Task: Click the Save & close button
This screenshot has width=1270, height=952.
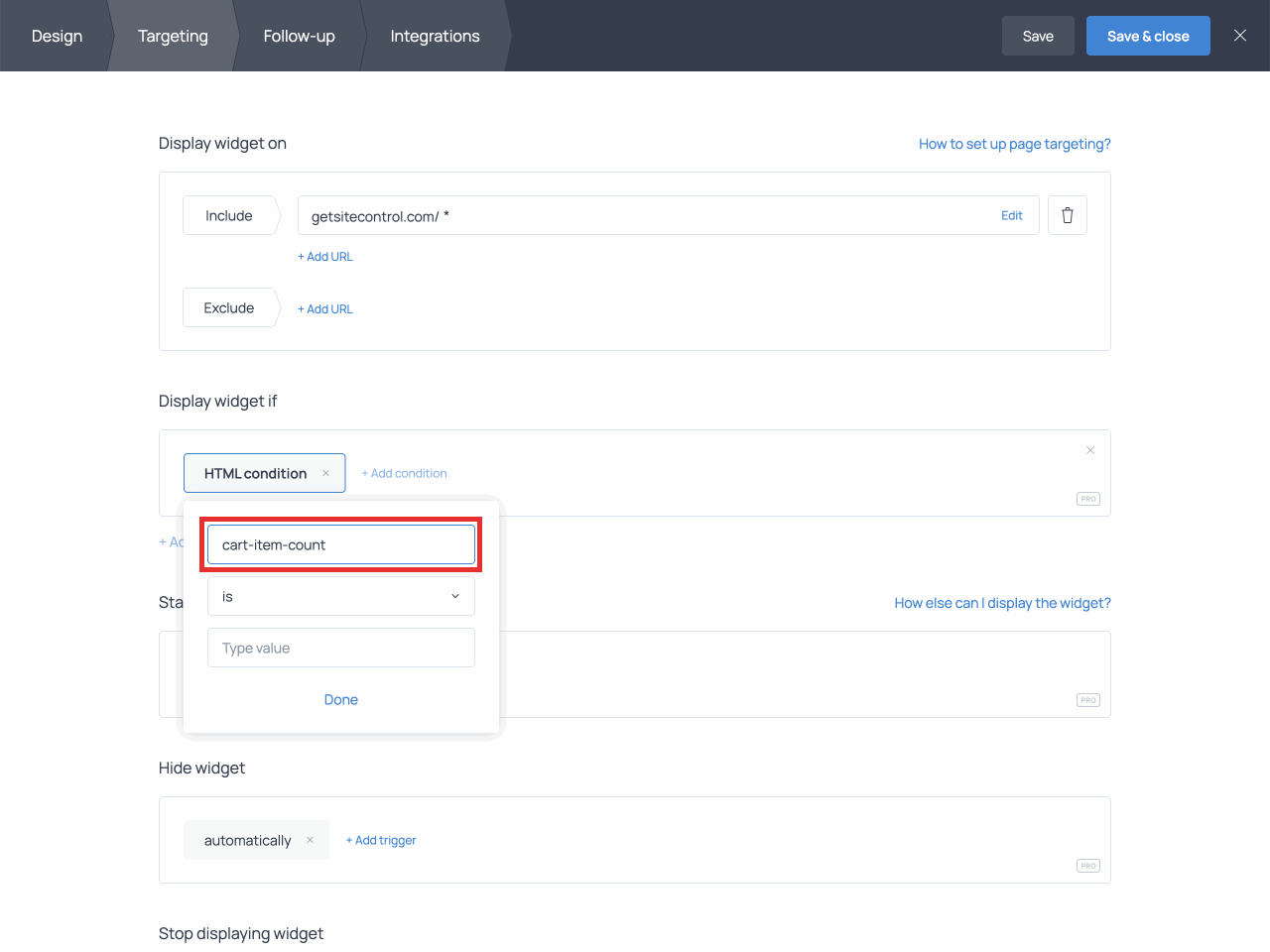Action: (x=1148, y=35)
